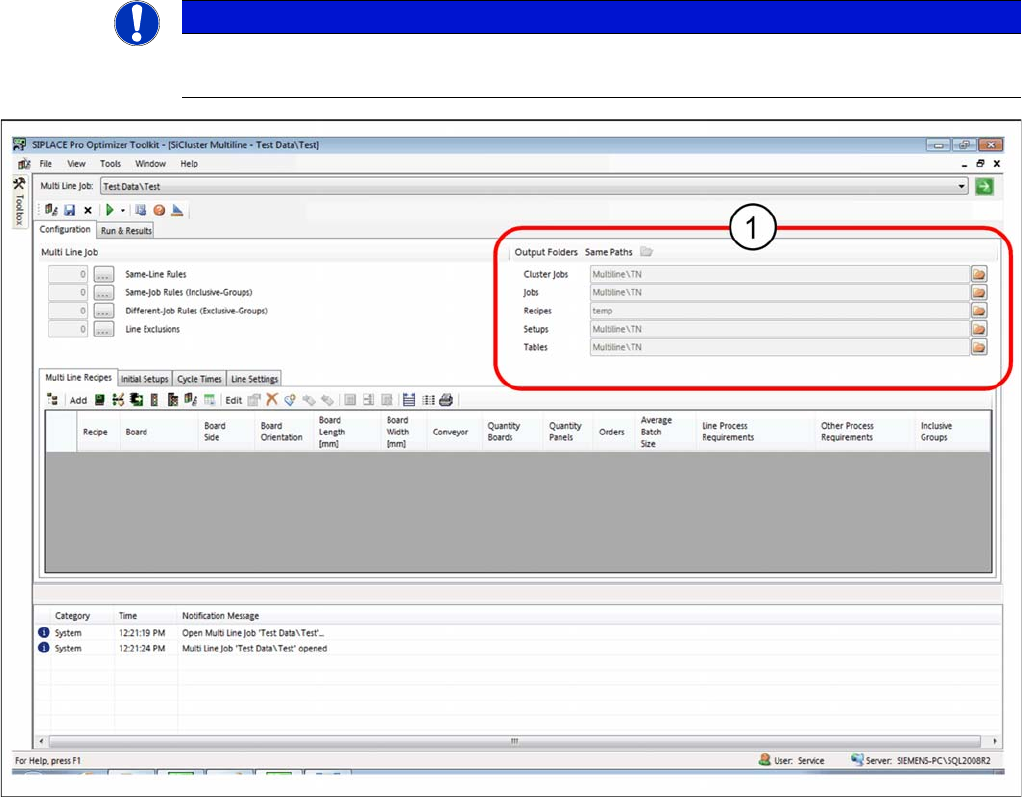This screenshot has width=1022, height=797.
Task: Click the Save icon in the toolbar
Action: pos(69,210)
